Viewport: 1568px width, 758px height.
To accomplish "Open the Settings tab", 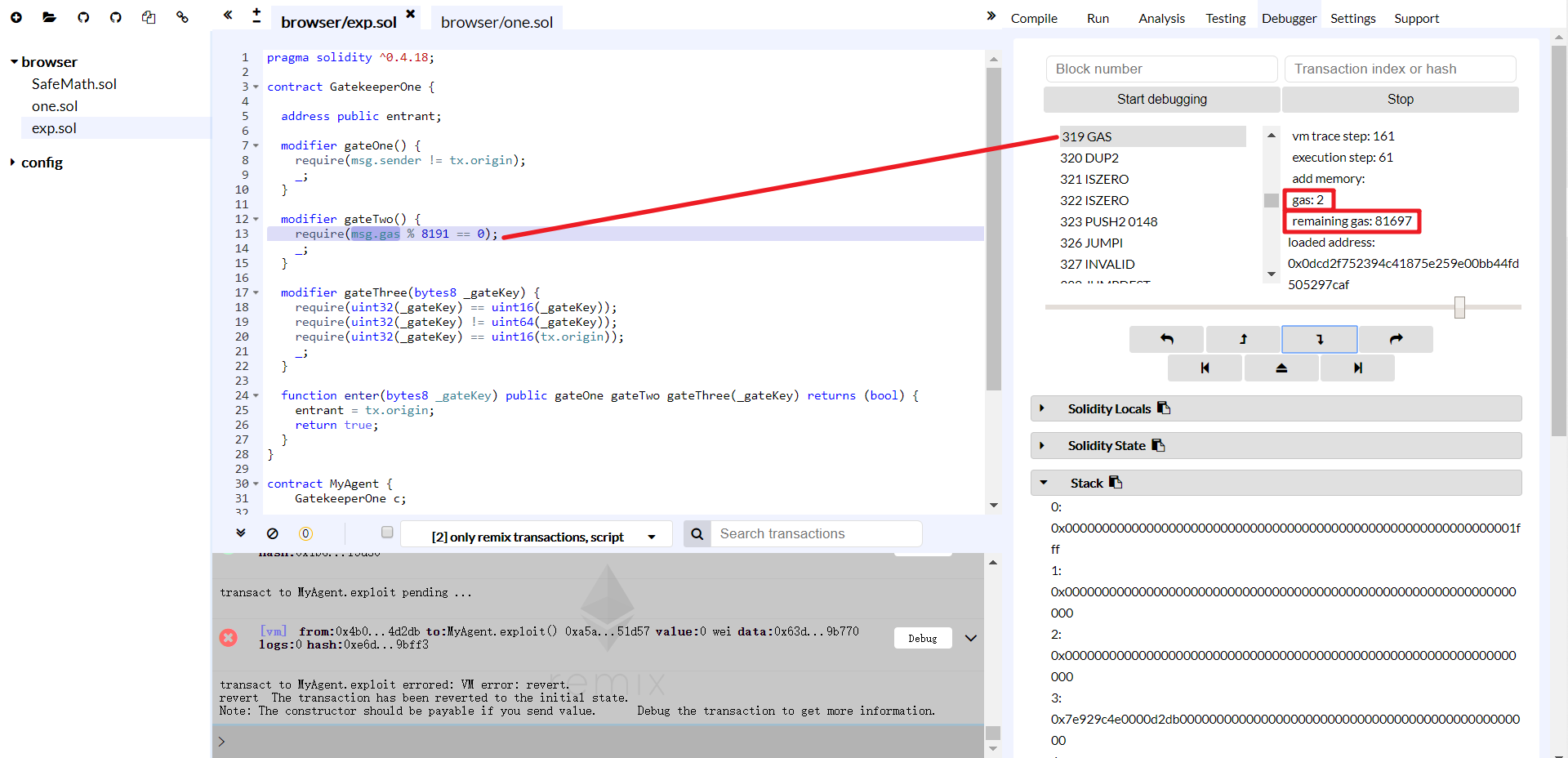I will (1352, 18).
